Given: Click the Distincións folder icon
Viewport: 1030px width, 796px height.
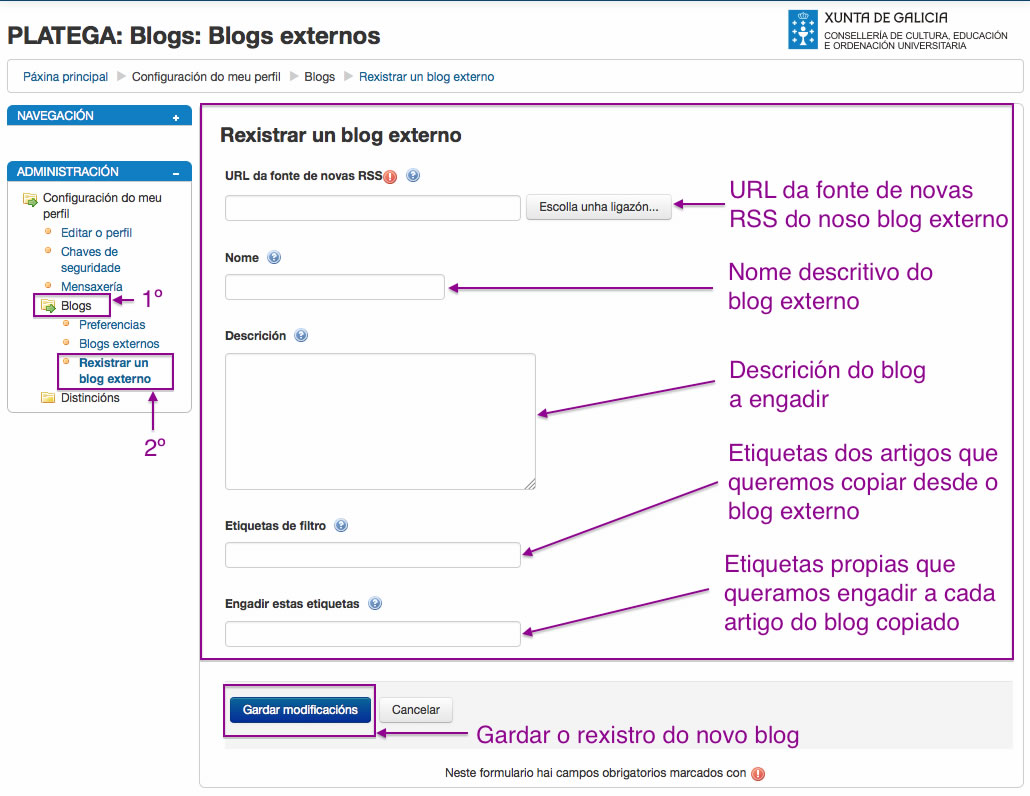Looking at the screenshot, I should (46, 397).
